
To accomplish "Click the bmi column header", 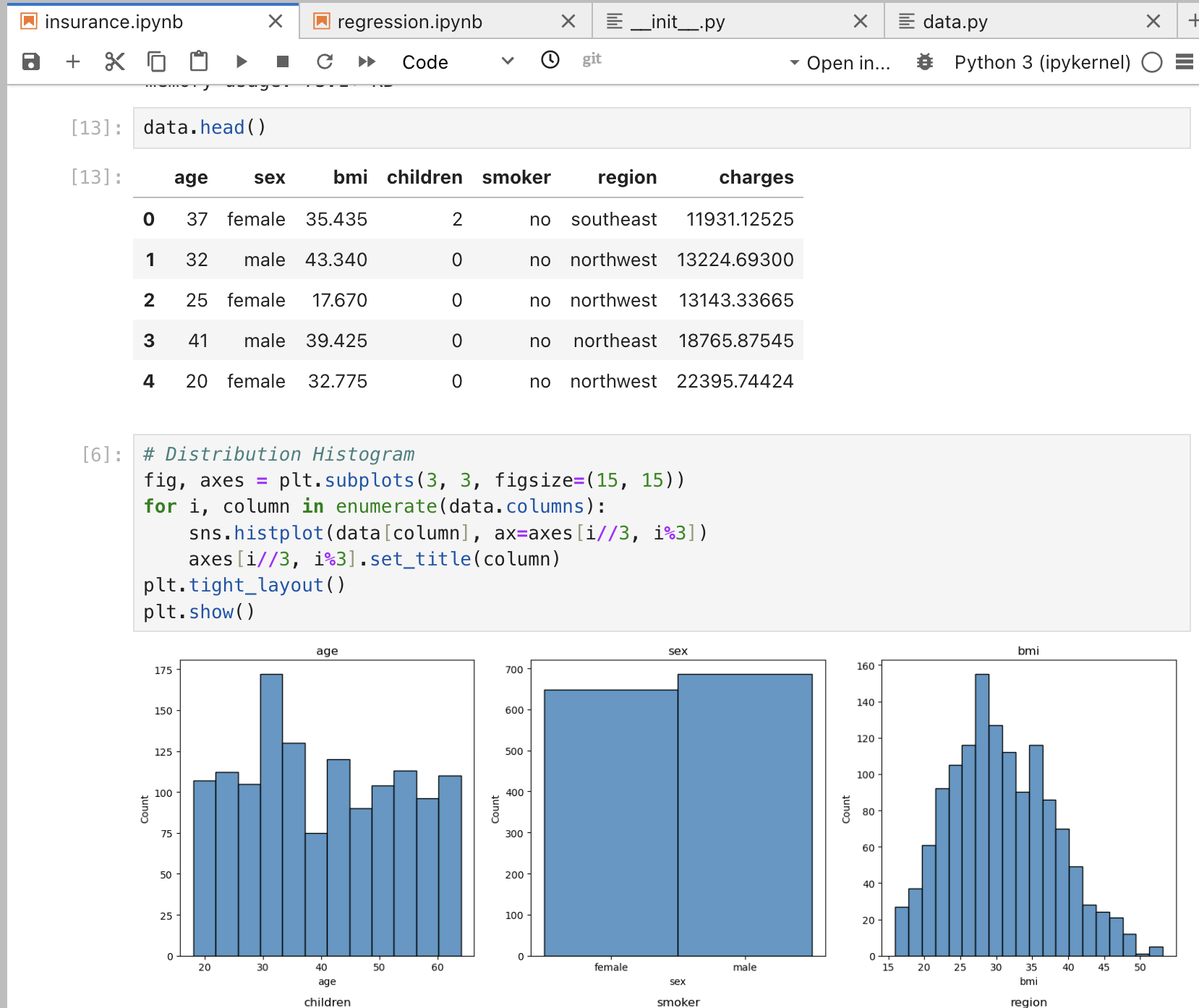I will 350,177.
